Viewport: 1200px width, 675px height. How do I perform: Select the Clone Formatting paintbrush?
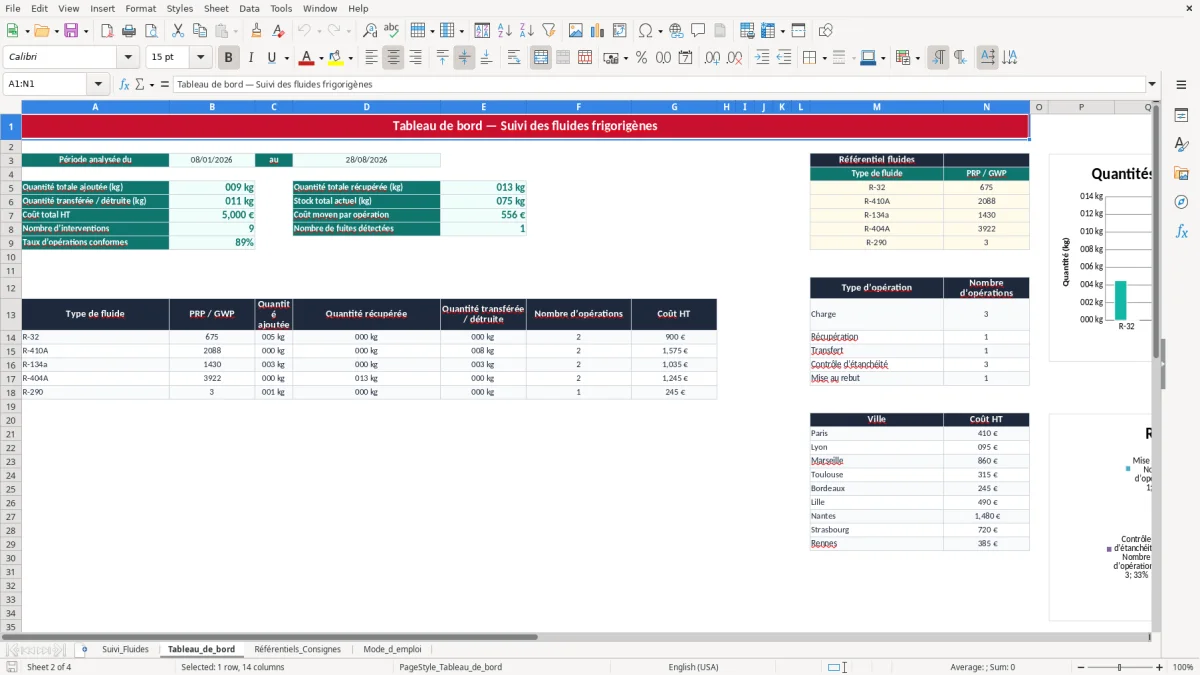257,31
